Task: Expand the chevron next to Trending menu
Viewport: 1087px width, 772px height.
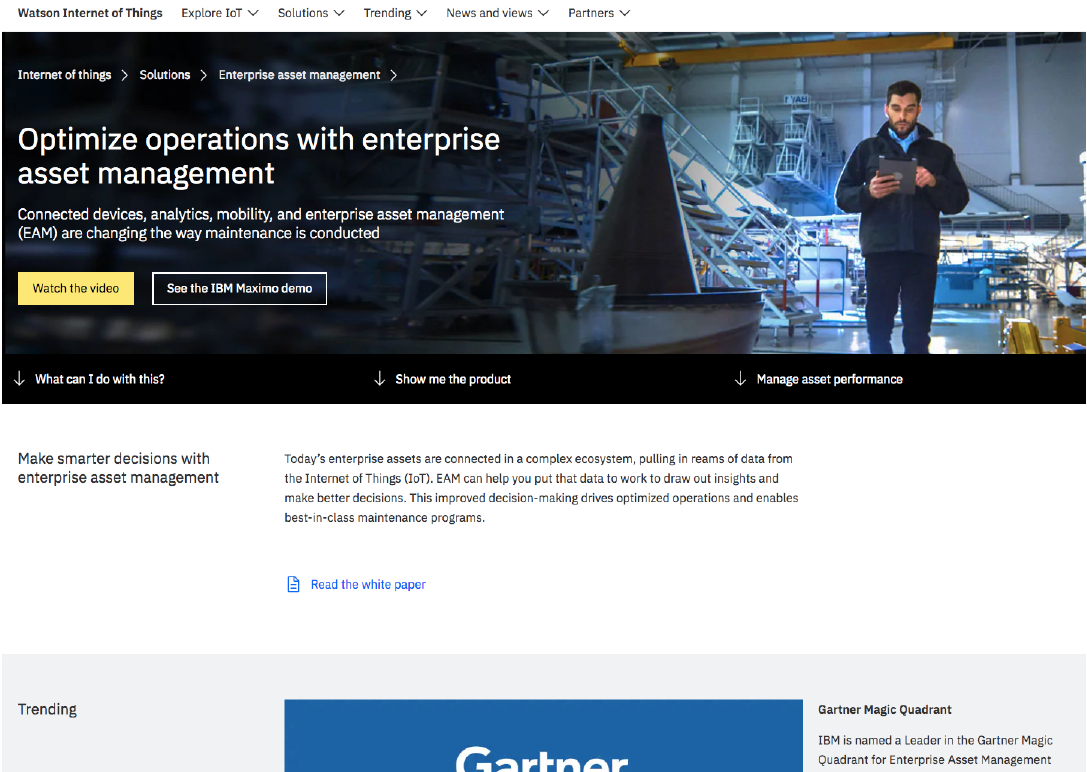Action: click(x=421, y=13)
